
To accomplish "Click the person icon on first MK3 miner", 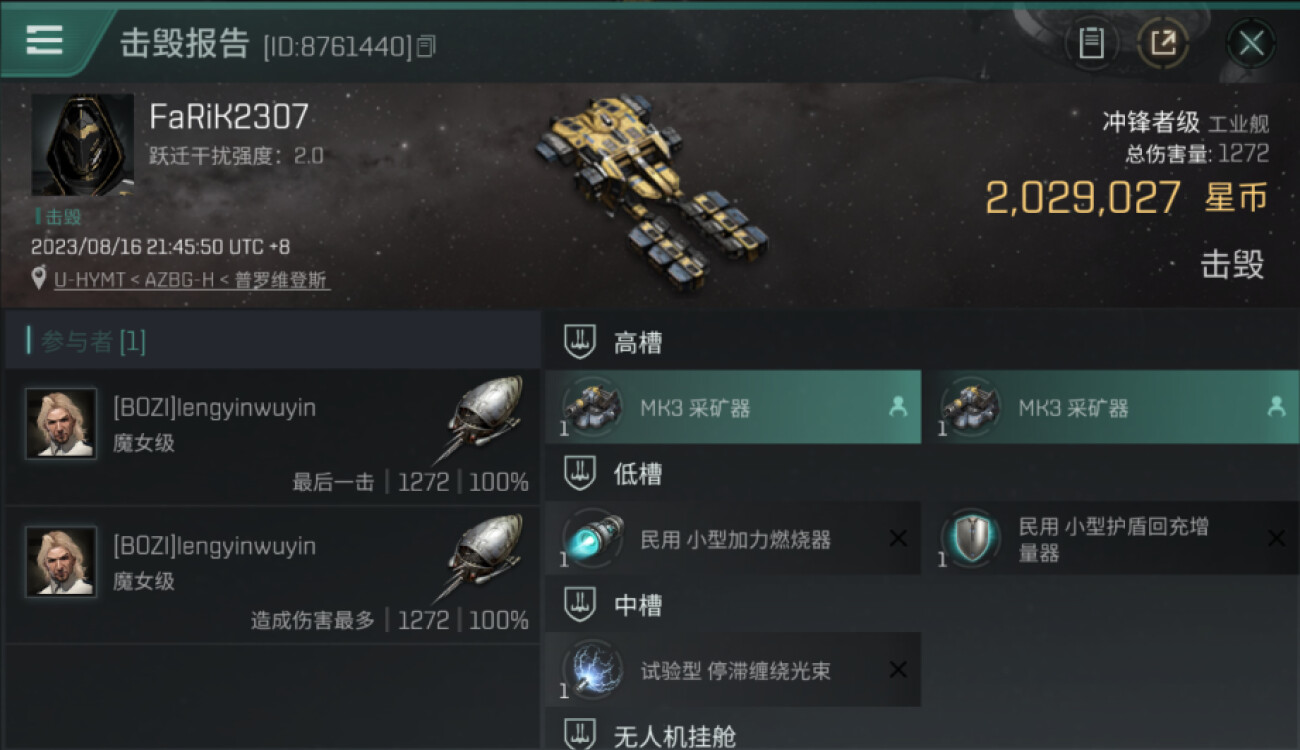I will [898, 406].
